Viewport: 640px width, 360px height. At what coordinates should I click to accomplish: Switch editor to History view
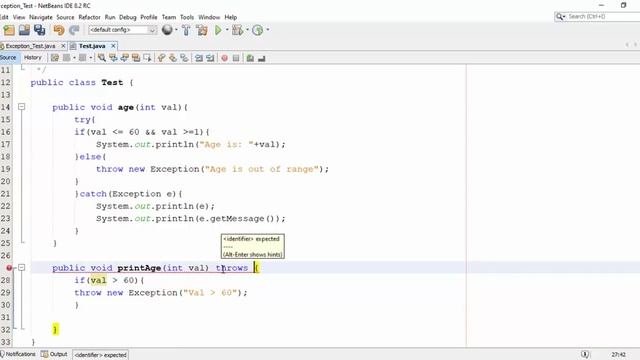pos(33,58)
